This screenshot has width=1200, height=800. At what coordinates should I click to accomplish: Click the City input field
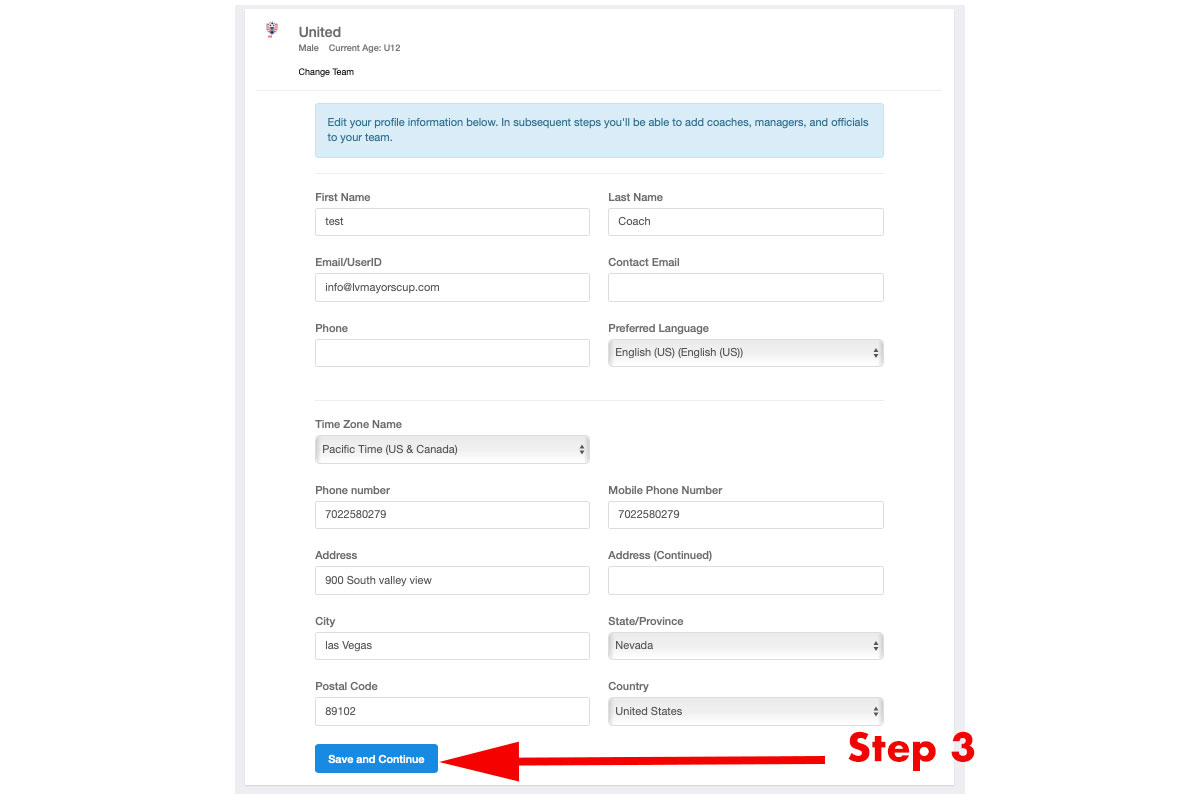[x=452, y=646]
